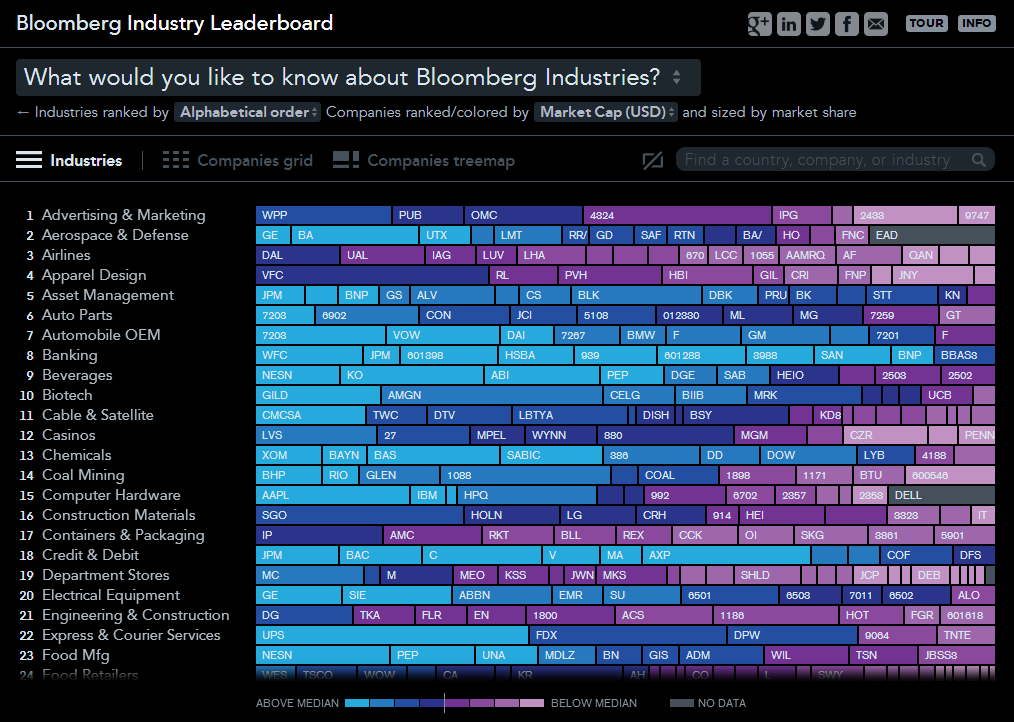The height and width of the screenshot is (722, 1014).
Task: Share on LinkedIn icon
Action: [x=788, y=24]
